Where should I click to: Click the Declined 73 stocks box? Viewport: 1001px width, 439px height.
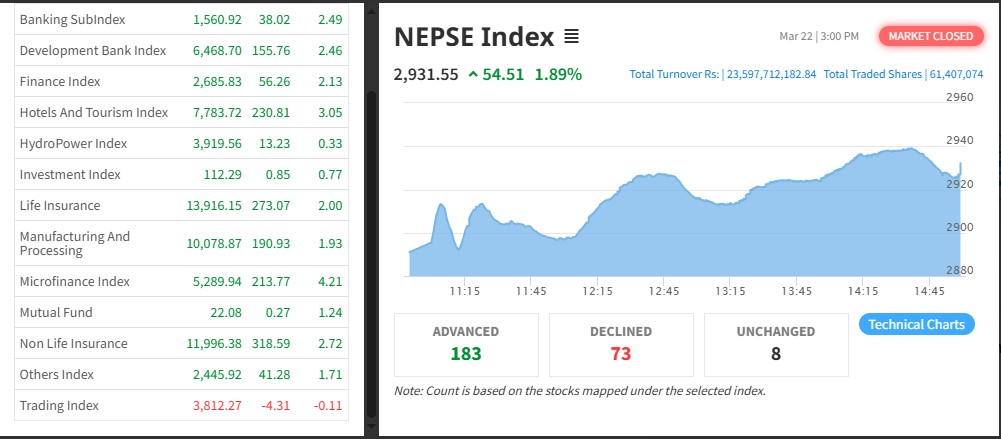click(x=621, y=343)
